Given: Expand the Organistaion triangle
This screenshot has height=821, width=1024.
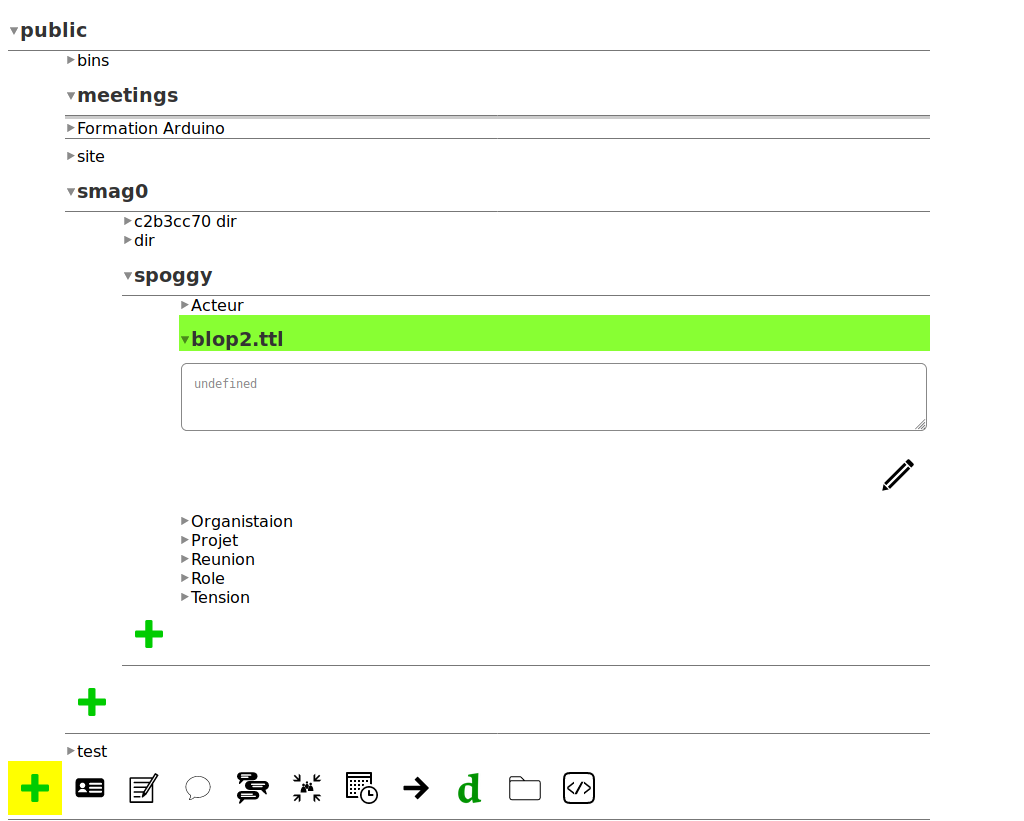Looking at the screenshot, I should [185, 521].
